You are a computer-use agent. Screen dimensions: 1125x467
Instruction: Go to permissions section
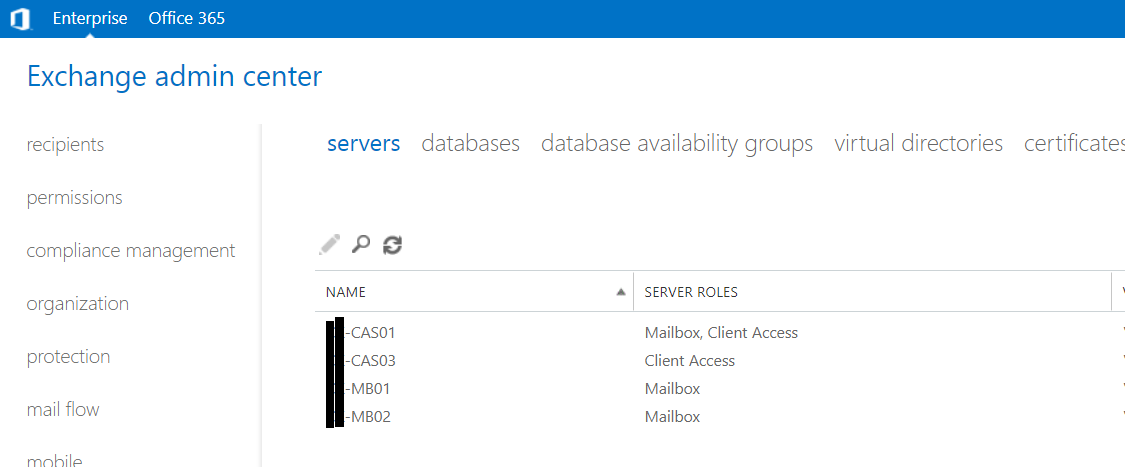click(75, 198)
